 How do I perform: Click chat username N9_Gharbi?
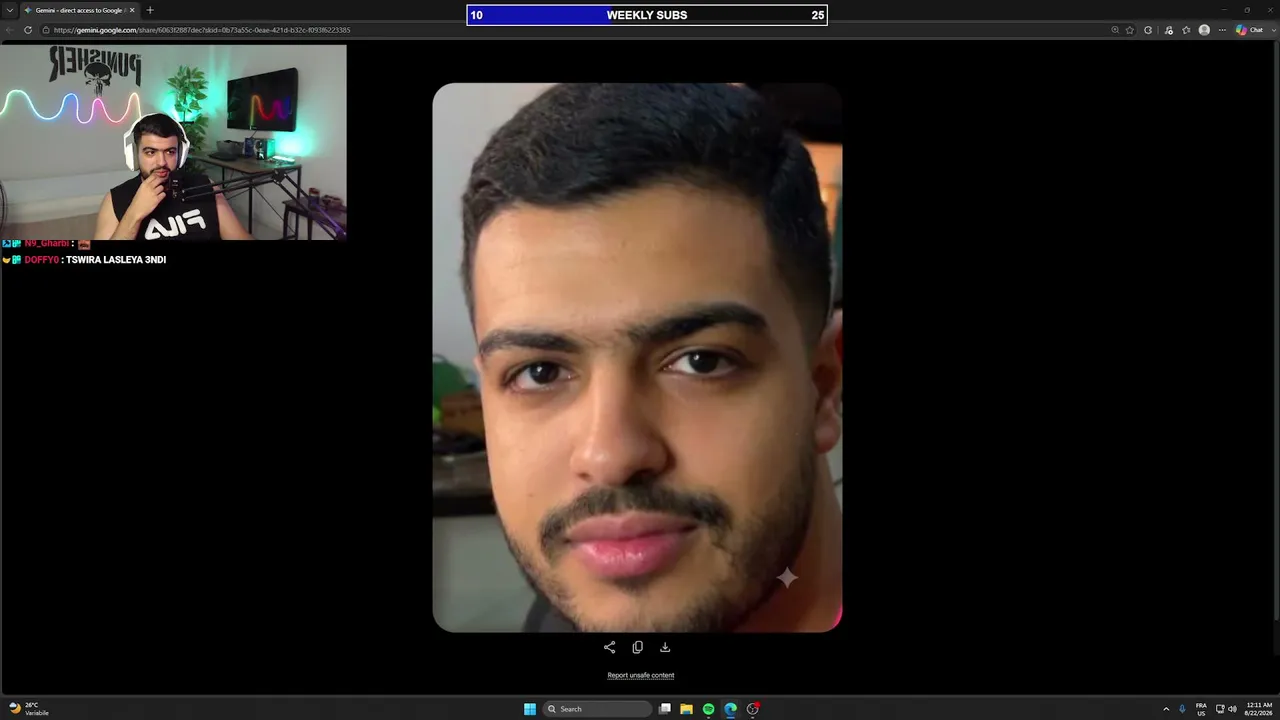47,244
